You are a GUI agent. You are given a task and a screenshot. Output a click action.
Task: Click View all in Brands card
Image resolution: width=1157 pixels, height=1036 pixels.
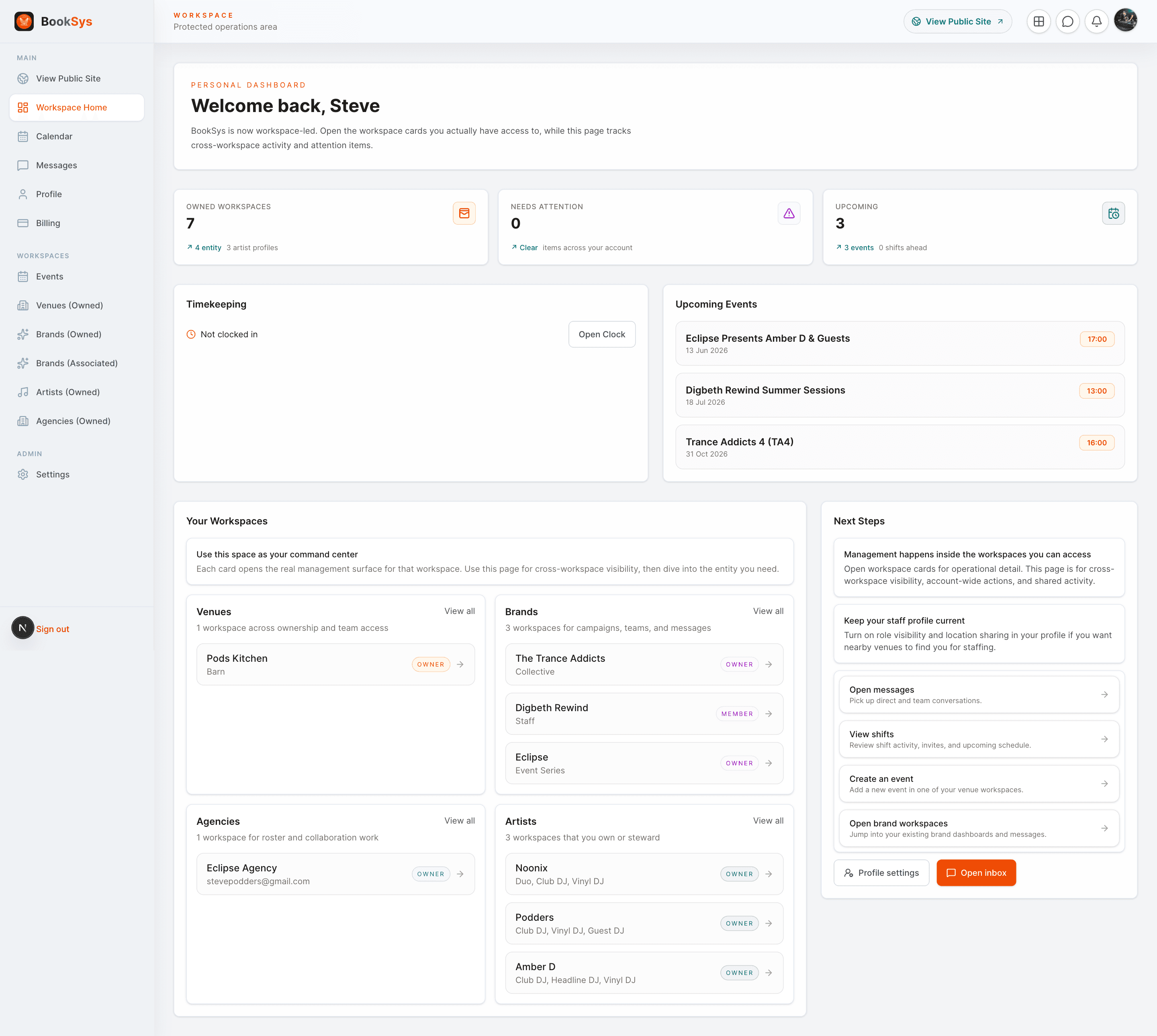click(x=768, y=611)
